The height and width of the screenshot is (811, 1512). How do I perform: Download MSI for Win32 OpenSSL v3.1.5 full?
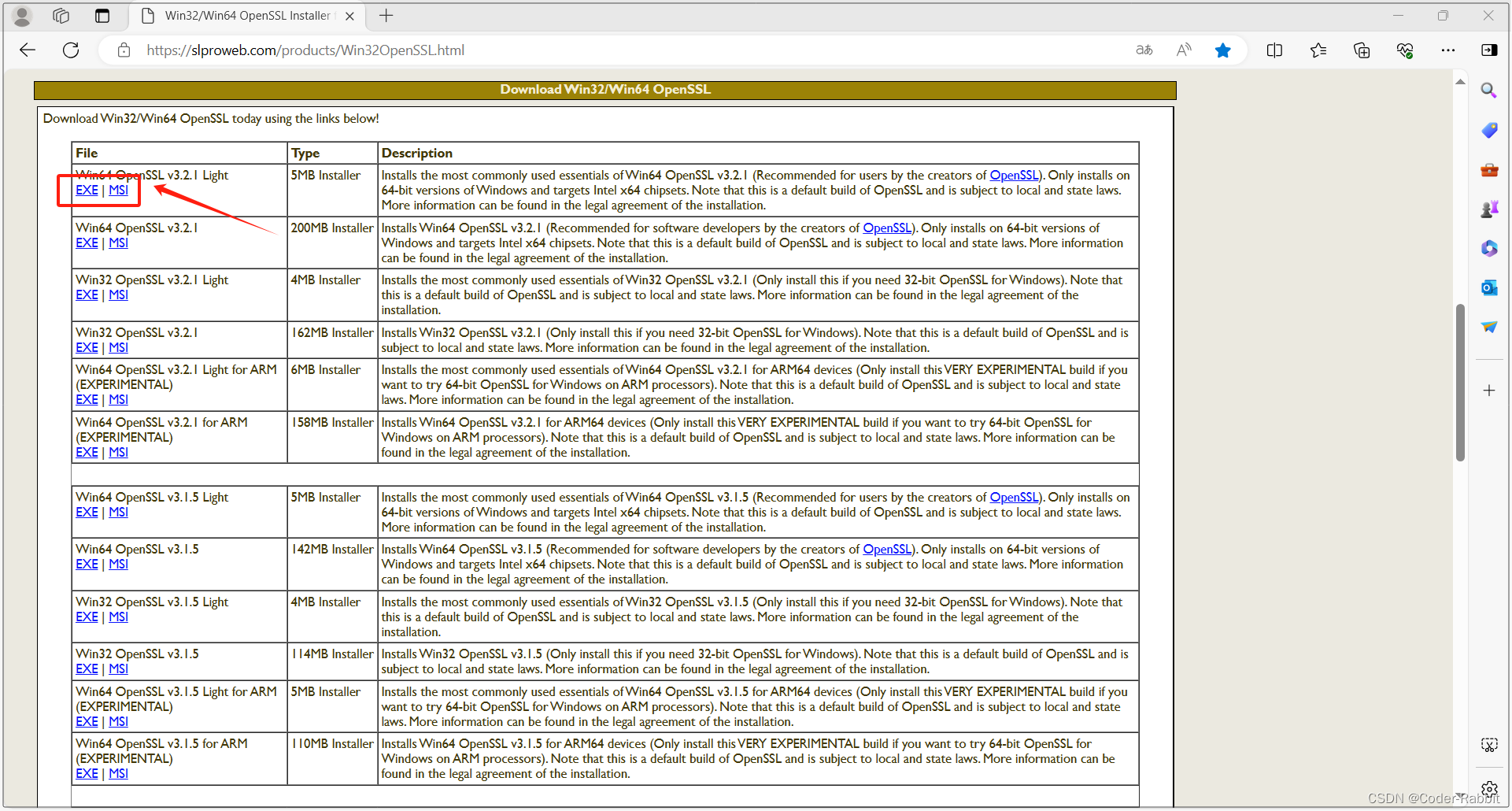pos(118,669)
